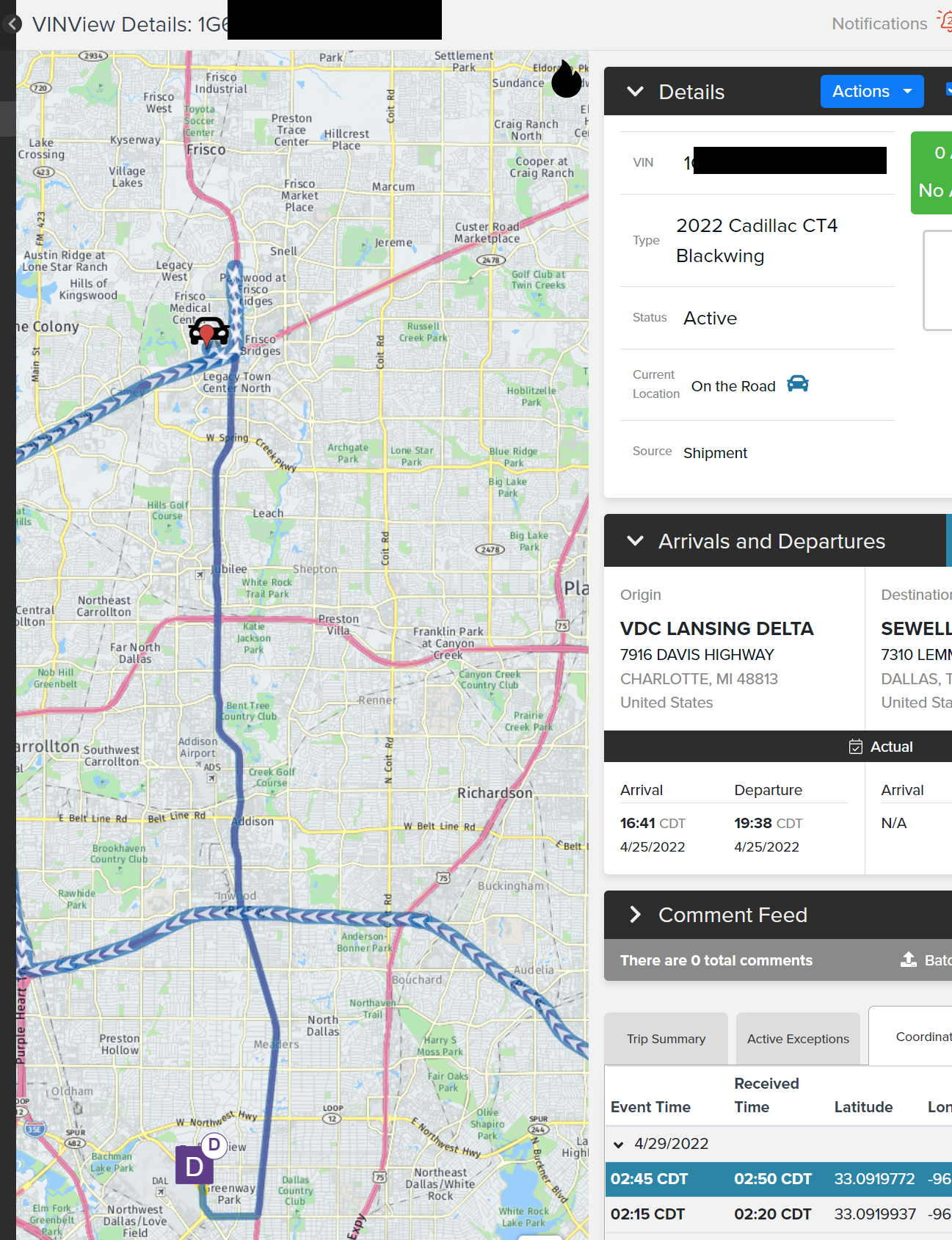Screen dimensions: 952x1240
Task: Select the purple D destination marker
Action: [195, 1165]
